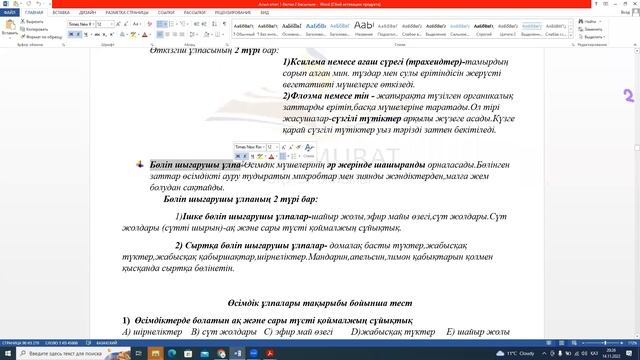Click Вход sign-in link
The width and height of the screenshot is (640, 360).
[625, 13]
